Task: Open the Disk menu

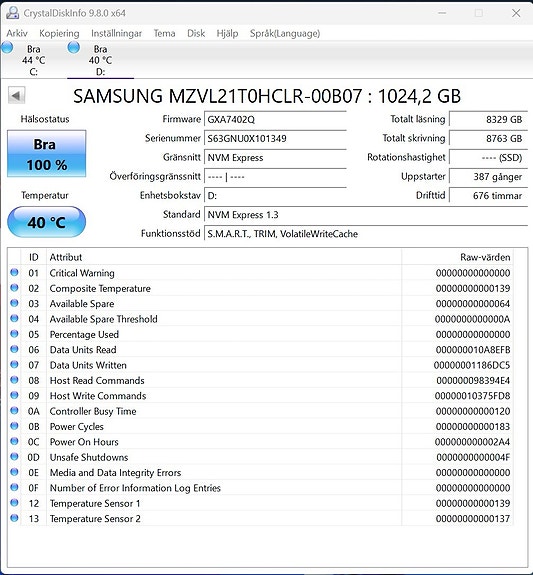Action: (196, 33)
